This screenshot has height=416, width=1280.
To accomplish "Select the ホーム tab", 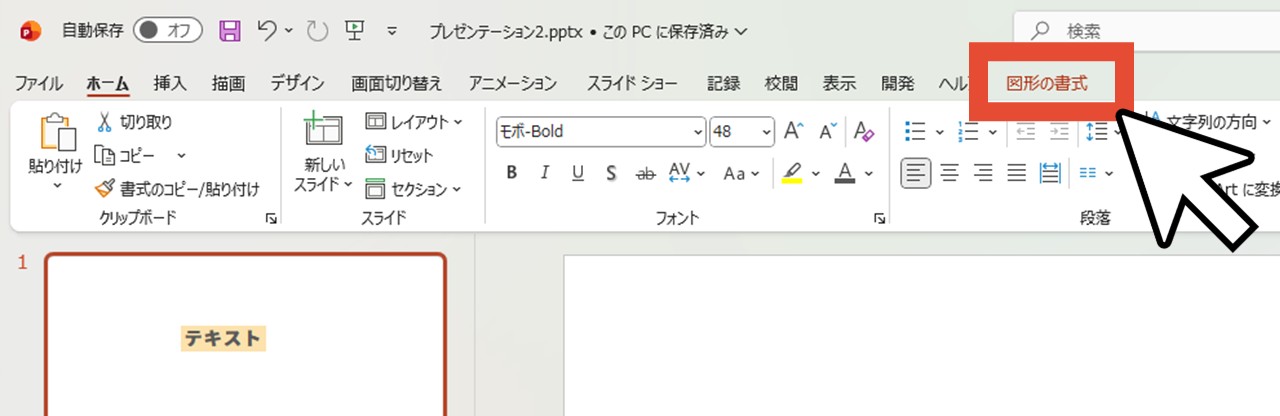I will pyautogui.click(x=108, y=83).
